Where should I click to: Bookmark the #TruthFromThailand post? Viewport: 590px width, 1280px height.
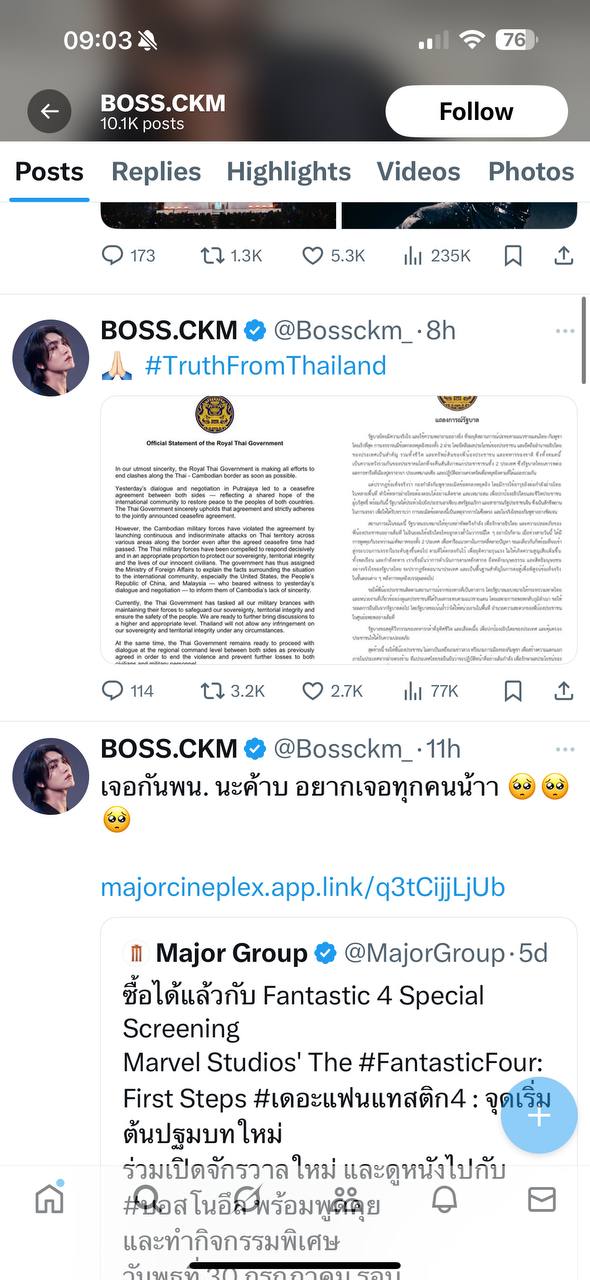coord(513,690)
